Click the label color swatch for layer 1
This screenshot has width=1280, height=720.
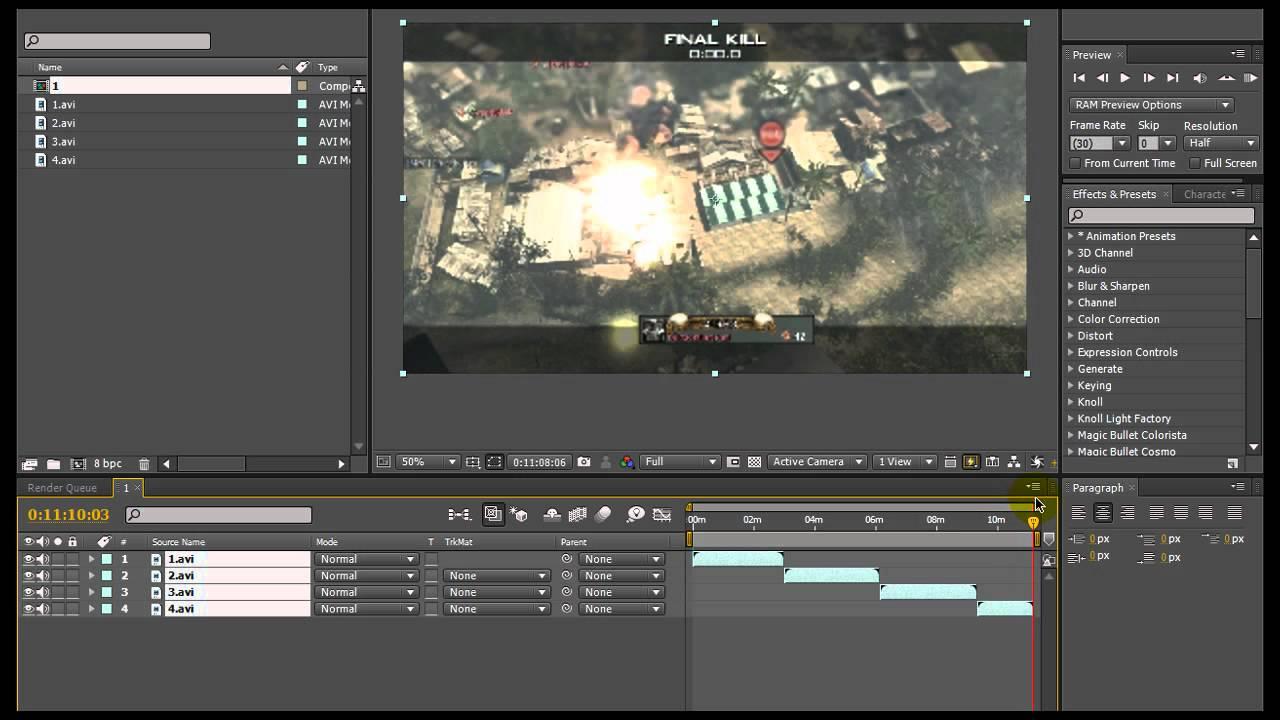pyautogui.click(x=106, y=559)
